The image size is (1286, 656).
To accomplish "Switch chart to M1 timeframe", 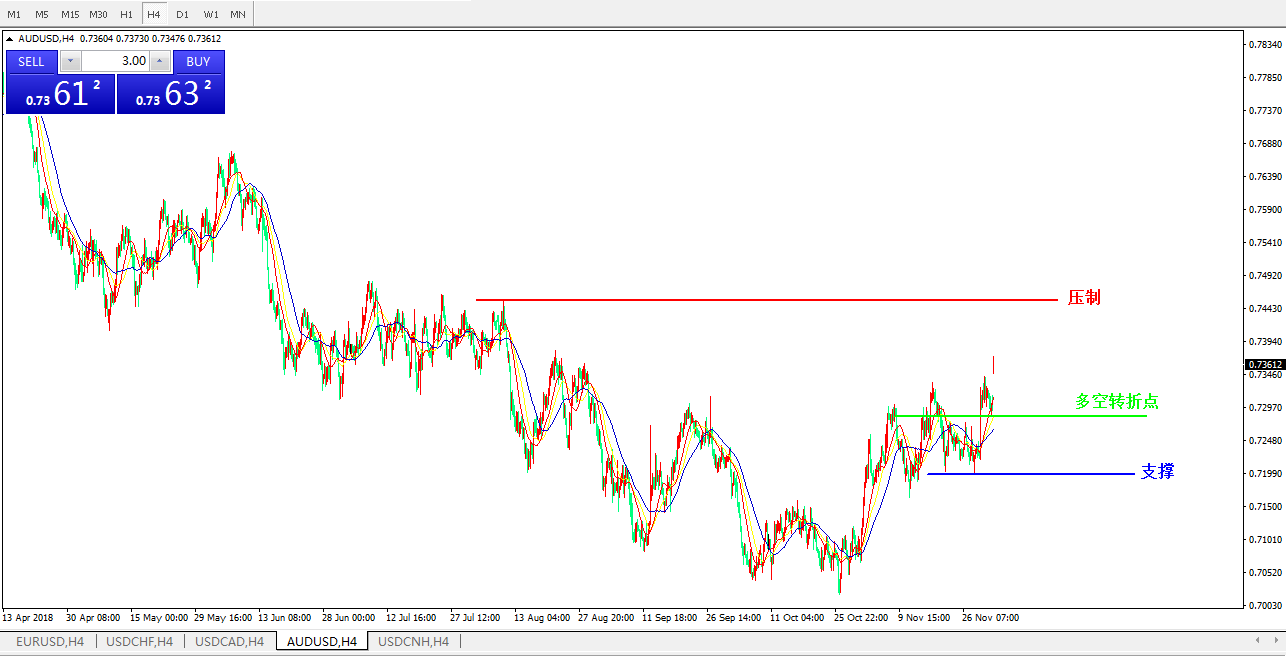I will [14, 14].
